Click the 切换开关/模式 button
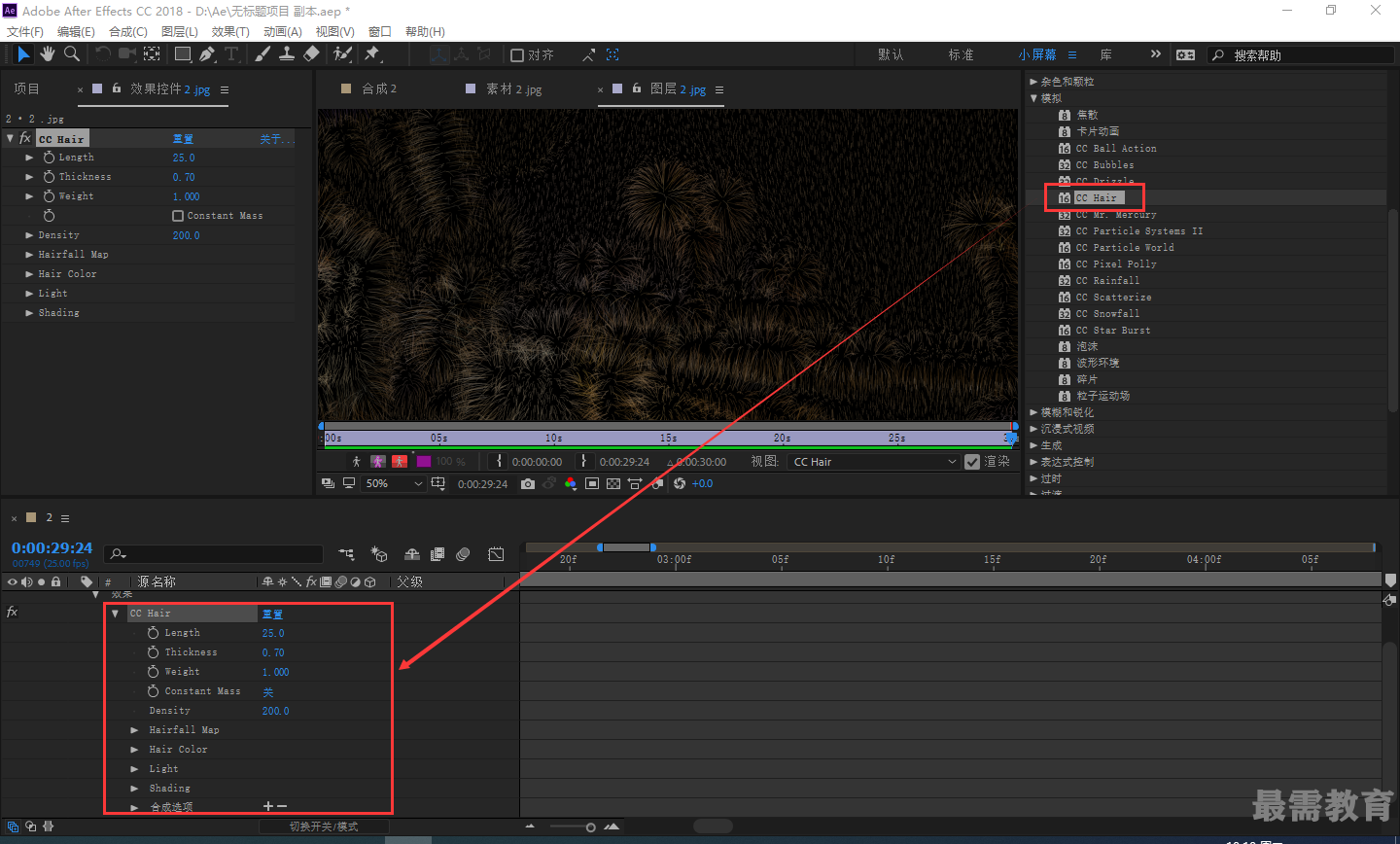Viewport: 1400px width, 844px height. click(324, 826)
